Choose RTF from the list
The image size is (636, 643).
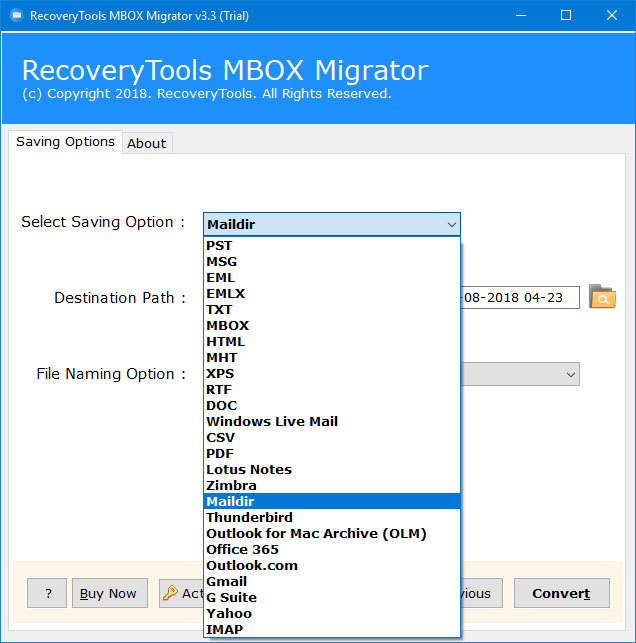pyautogui.click(x=332, y=390)
